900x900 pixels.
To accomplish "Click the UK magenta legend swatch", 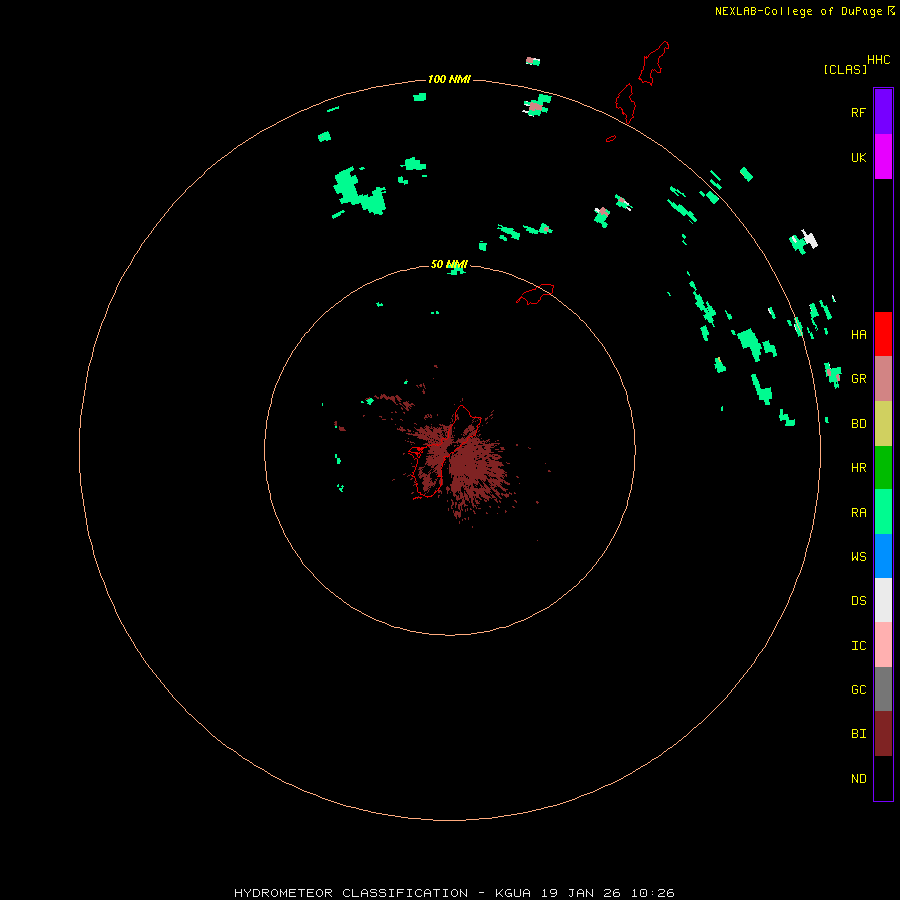I will tap(883, 156).
